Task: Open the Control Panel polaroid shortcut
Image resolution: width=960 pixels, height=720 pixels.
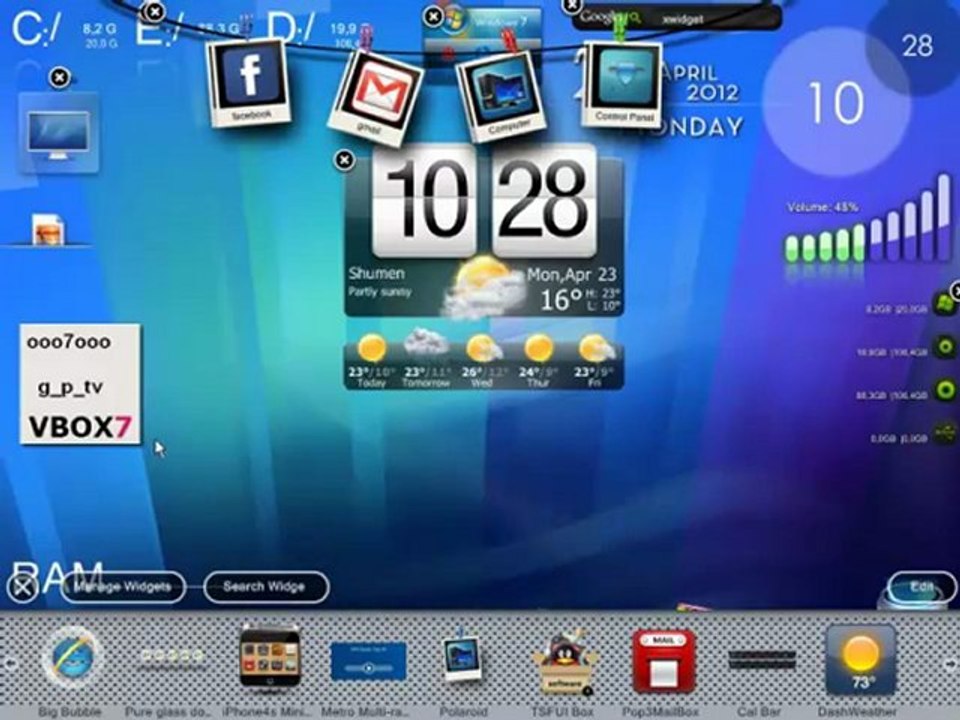Action: (623, 83)
